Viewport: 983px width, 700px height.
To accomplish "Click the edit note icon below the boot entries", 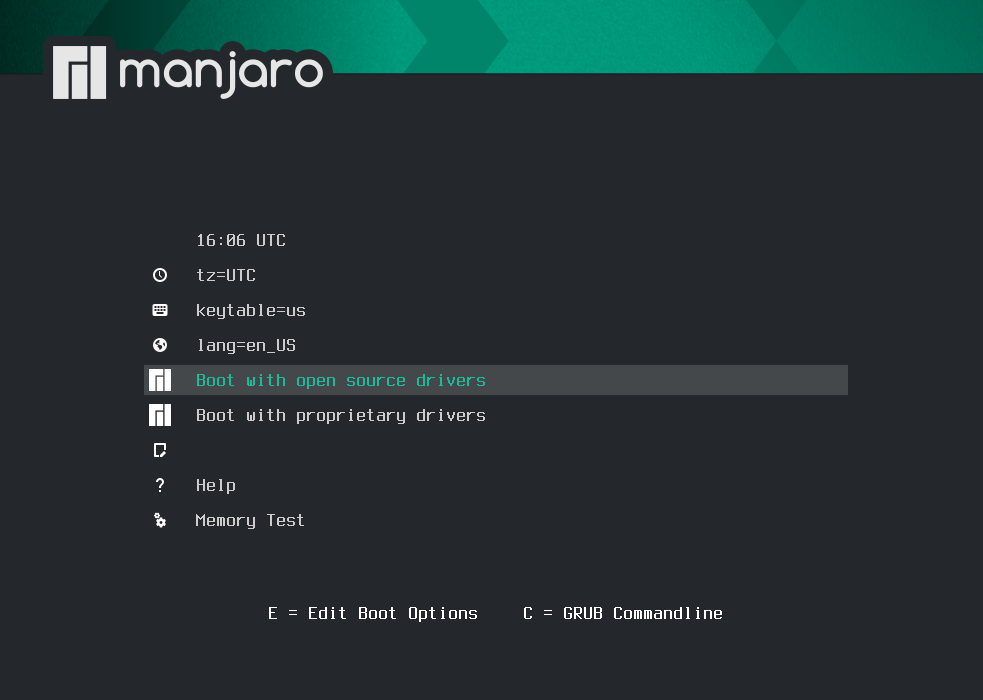I will (160, 450).
